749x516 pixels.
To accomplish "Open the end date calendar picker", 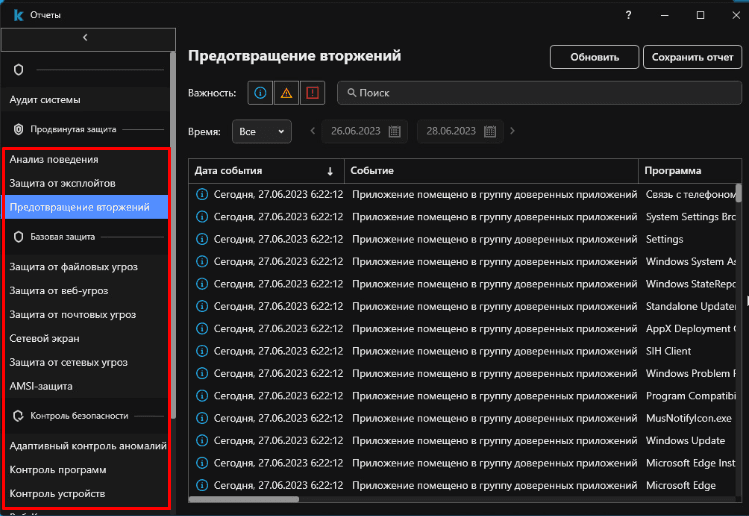I will point(490,131).
